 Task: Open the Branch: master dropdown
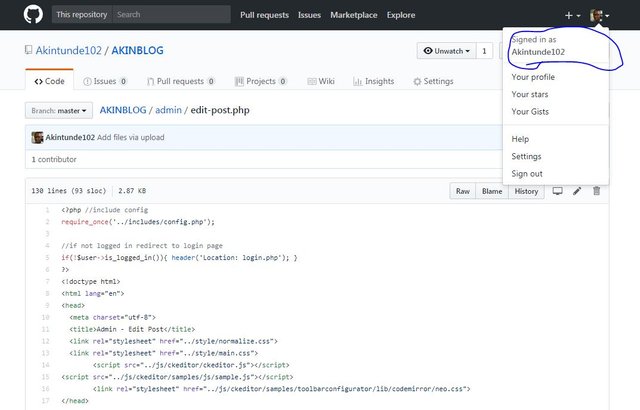(x=57, y=110)
